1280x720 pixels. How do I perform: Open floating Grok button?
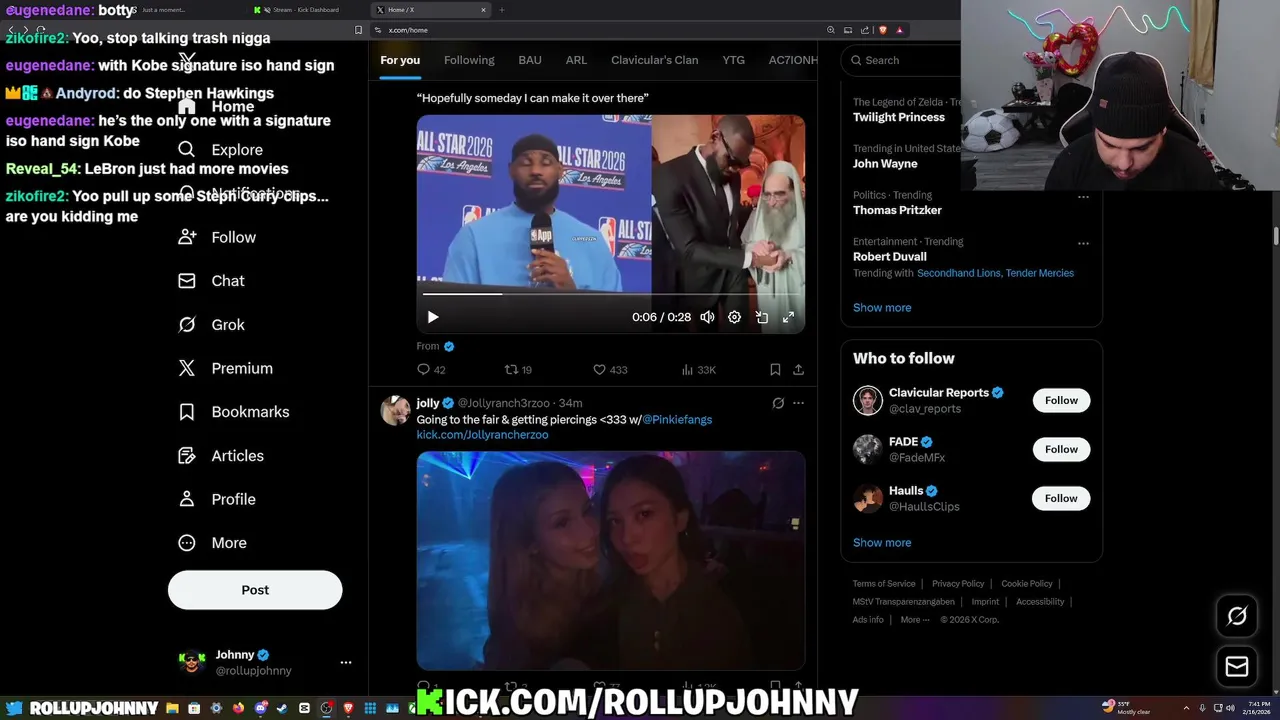click(1237, 617)
